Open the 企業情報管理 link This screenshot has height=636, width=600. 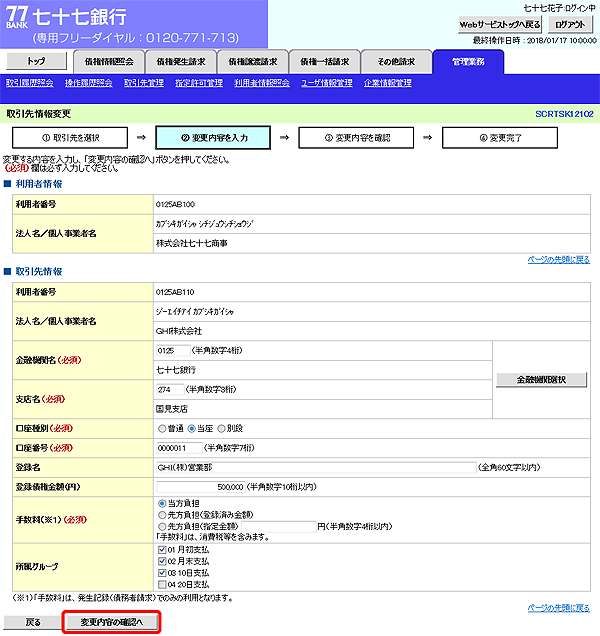pyautogui.click(x=388, y=83)
